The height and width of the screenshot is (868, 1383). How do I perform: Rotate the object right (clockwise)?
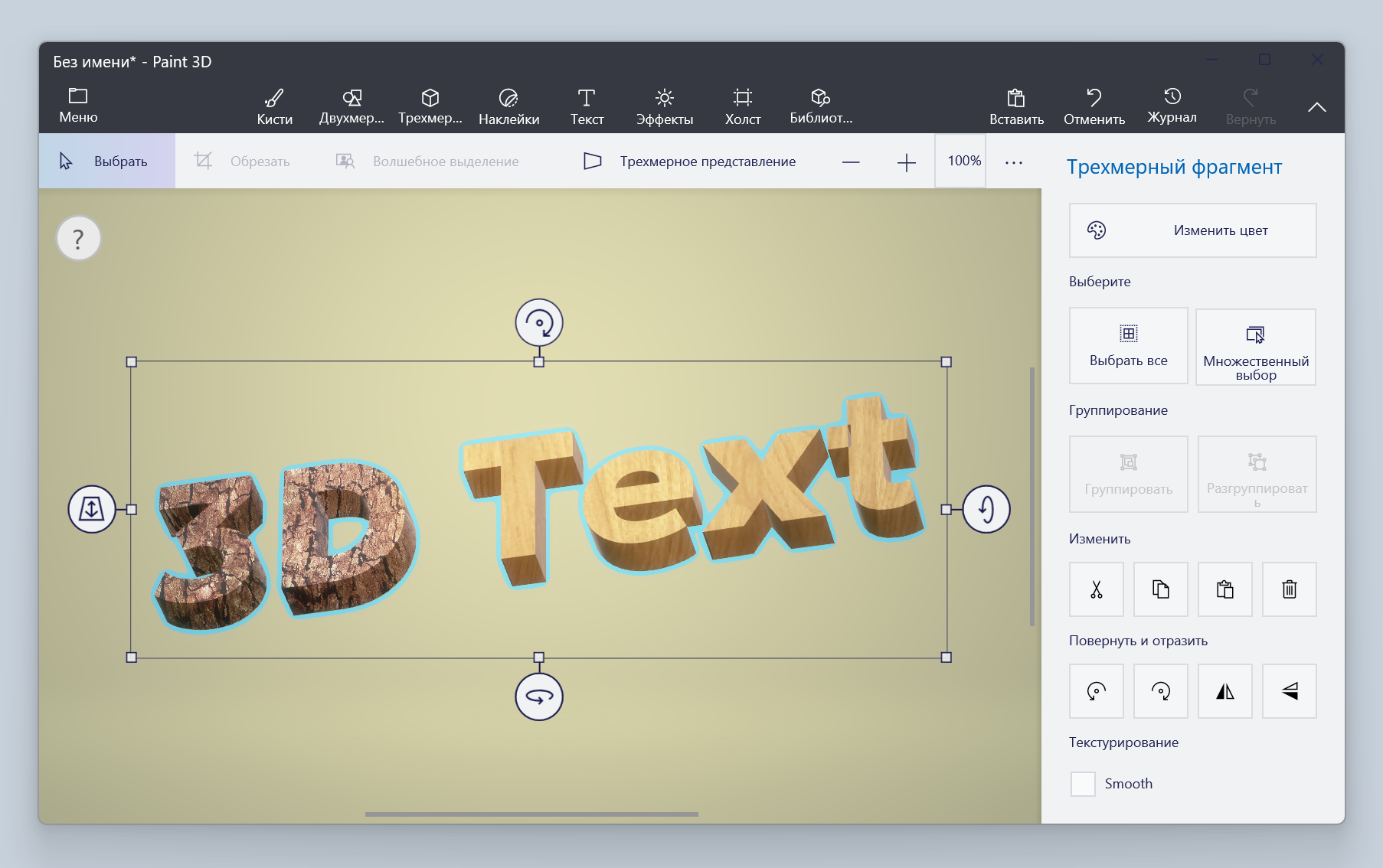(1161, 691)
